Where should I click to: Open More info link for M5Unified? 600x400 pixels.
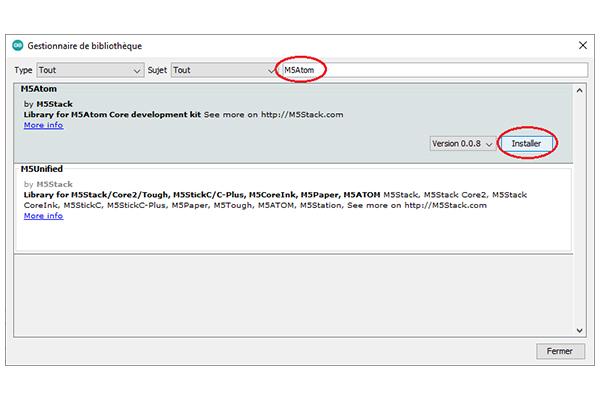tap(43, 216)
